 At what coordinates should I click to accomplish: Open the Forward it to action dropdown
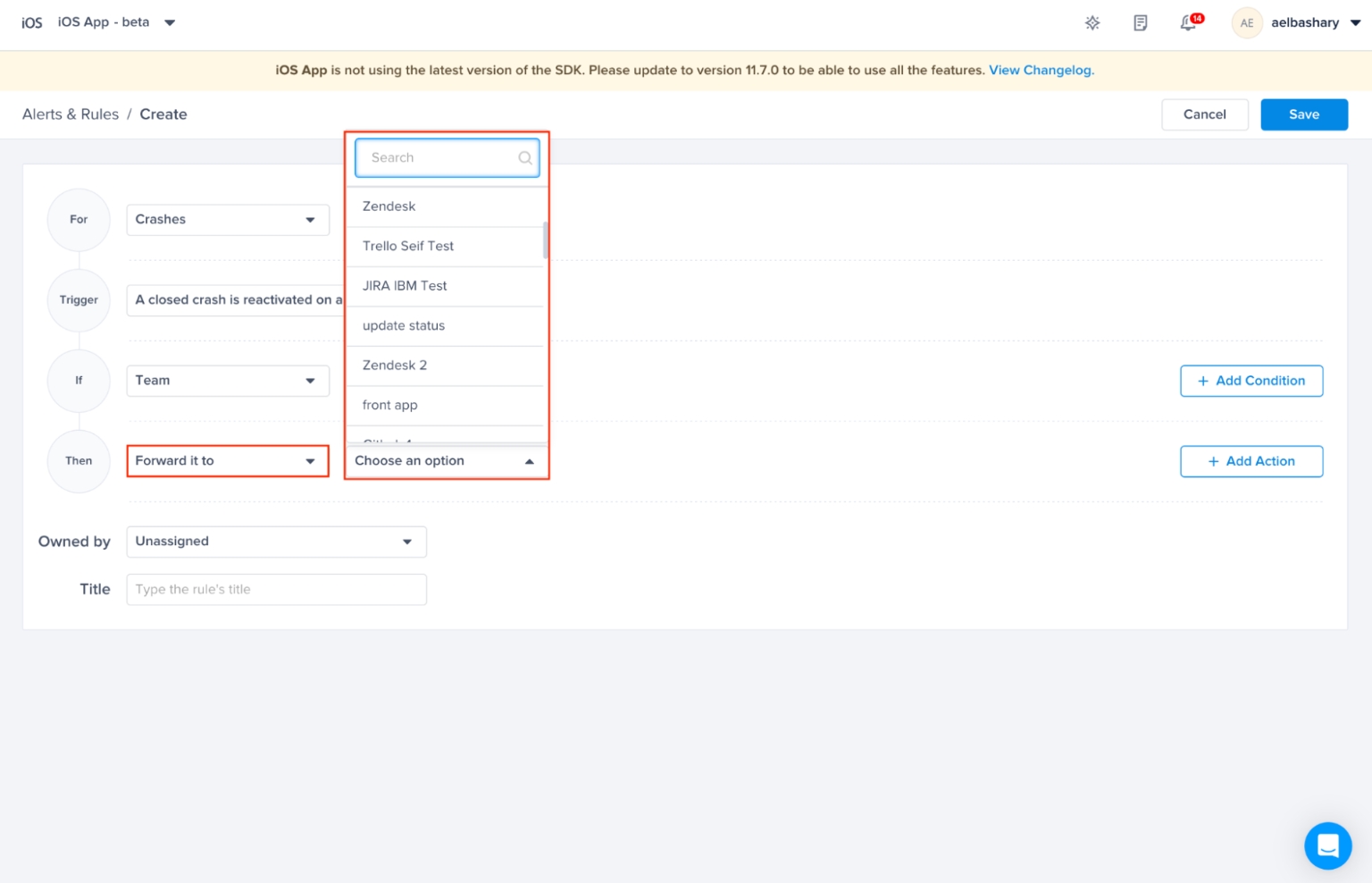tap(228, 461)
